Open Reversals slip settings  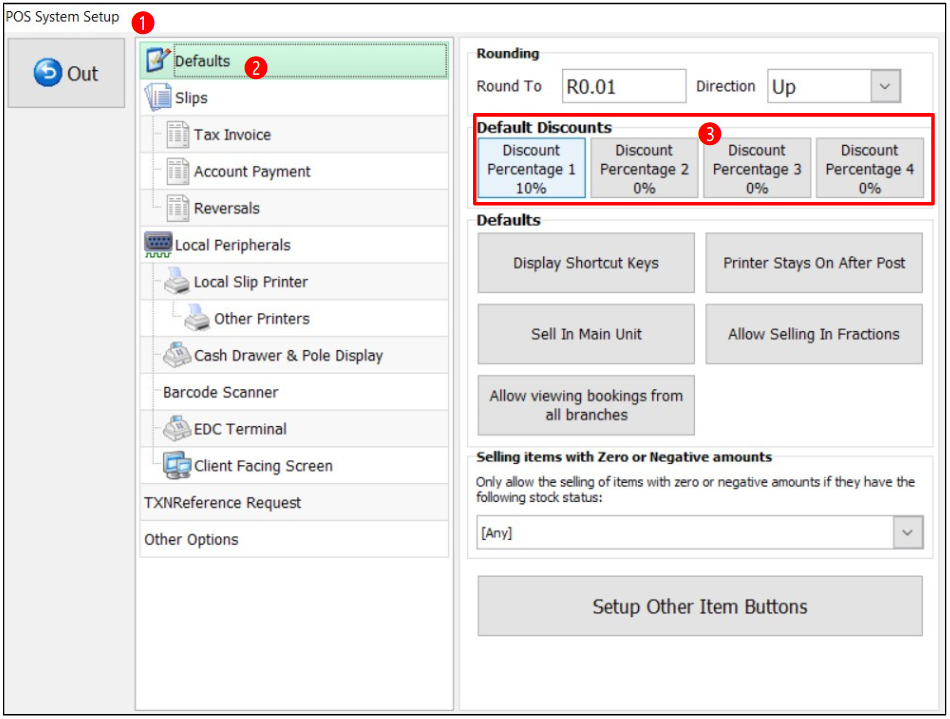(294, 208)
